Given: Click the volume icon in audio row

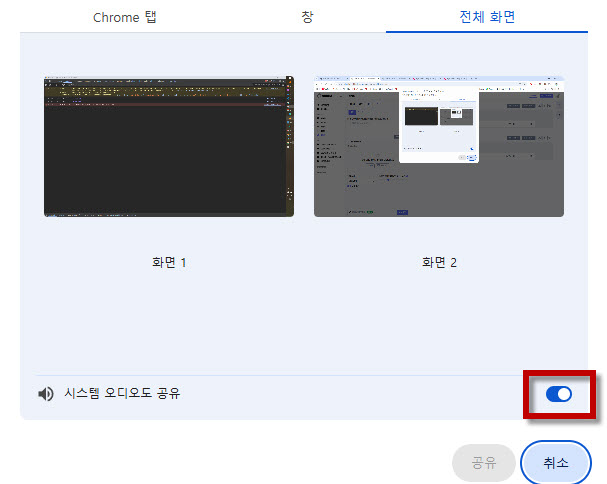Looking at the screenshot, I should (45, 394).
